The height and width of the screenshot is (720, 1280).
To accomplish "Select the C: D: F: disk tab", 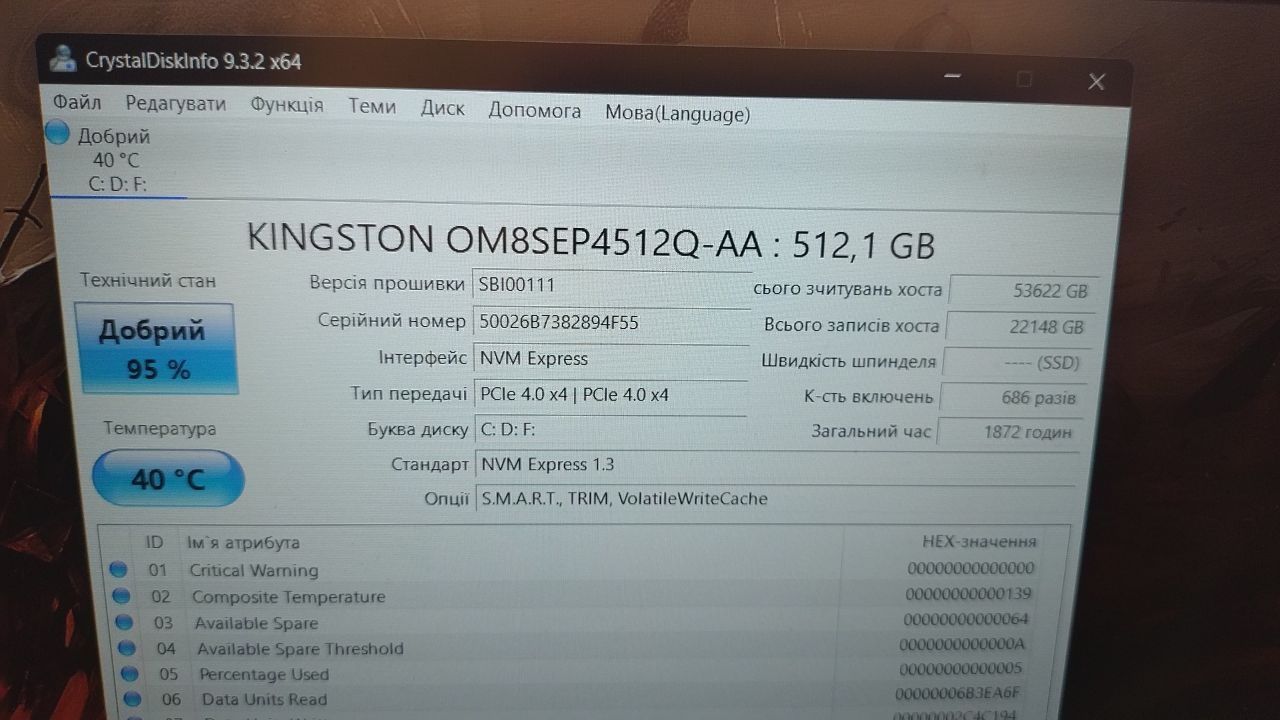I will (117, 162).
